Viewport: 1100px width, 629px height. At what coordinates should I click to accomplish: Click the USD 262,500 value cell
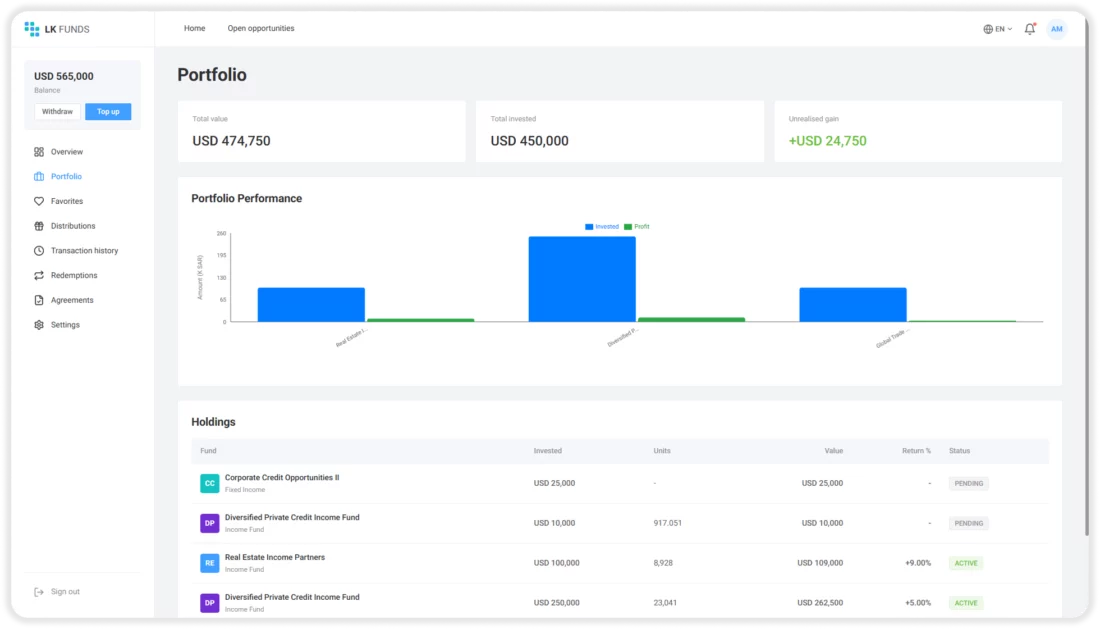(x=820, y=603)
